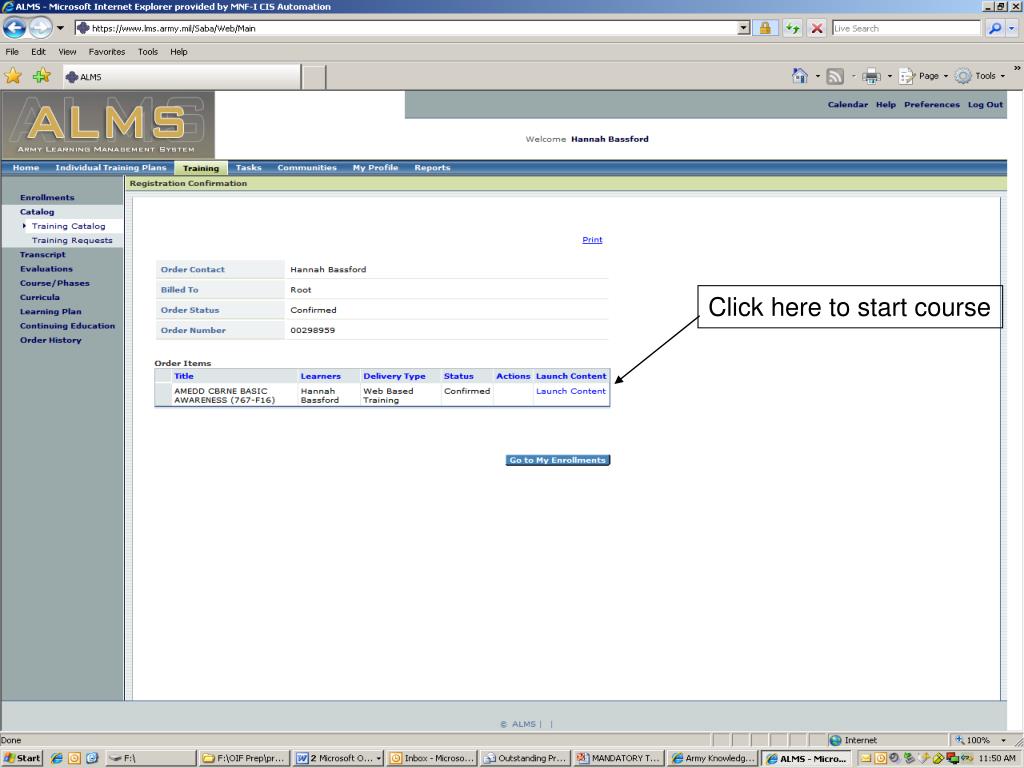1024x768 pixels.
Task: Click the ALMS Help link in header
Action: coord(886,104)
